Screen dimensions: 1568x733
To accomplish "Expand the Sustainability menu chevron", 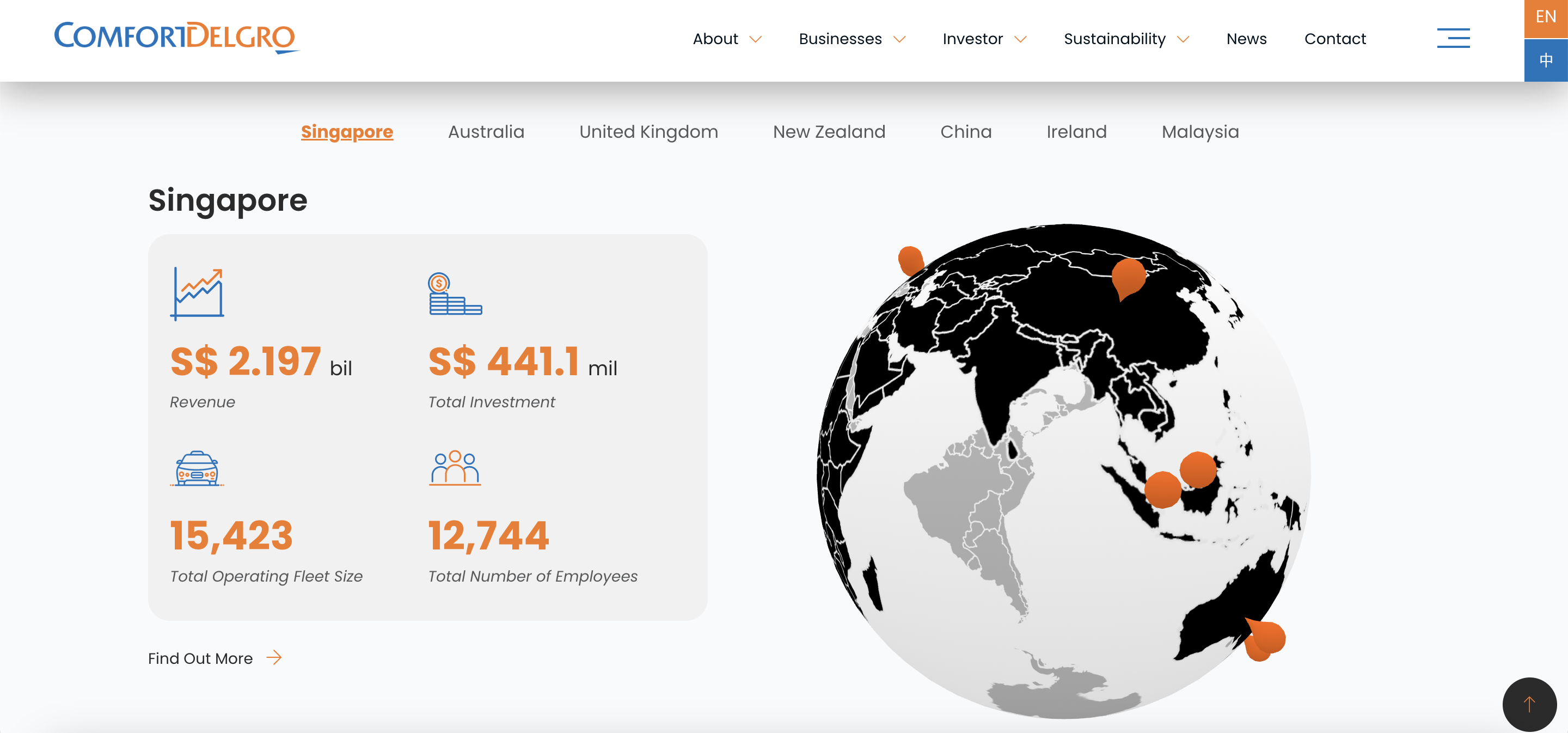I will pos(1183,39).
